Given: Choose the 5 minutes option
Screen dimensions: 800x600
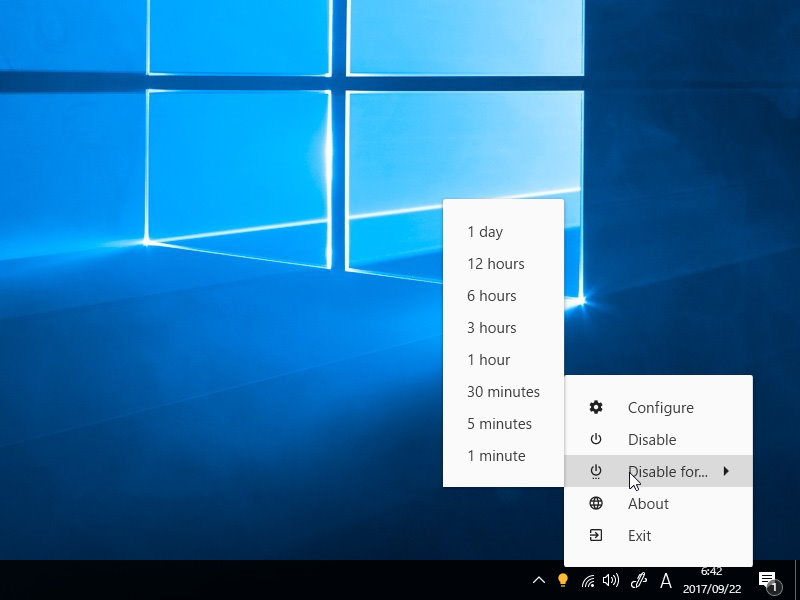Looking at the screenshot, I should 504,423.
